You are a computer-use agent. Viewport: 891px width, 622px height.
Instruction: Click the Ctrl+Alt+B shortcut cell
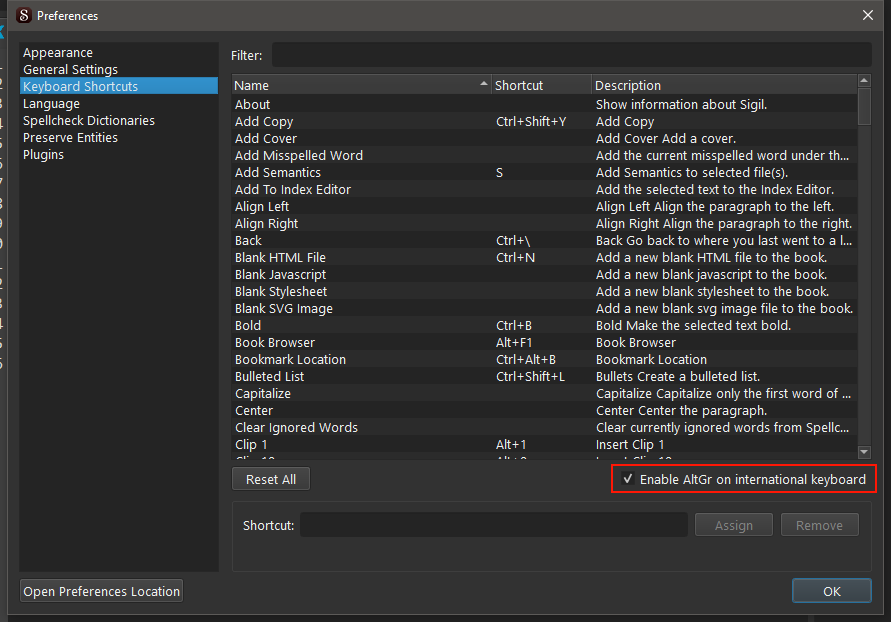tap(541, 360)
